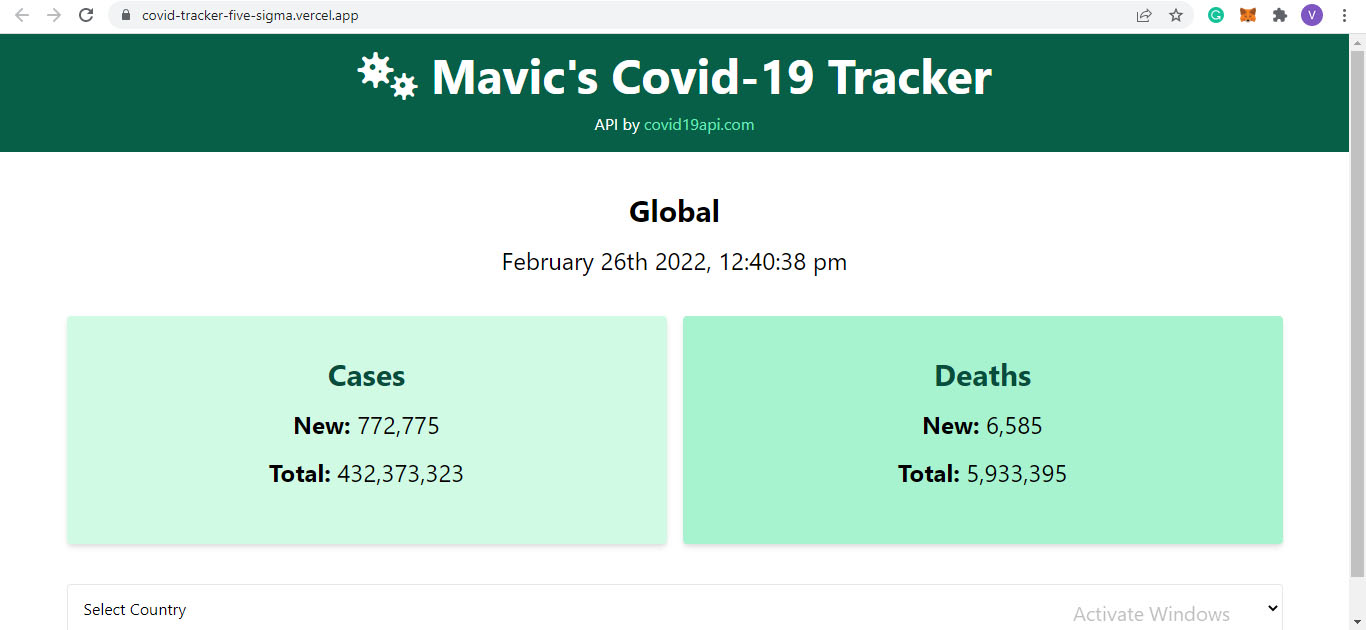Click the Mavic's Covid-19 Tracker heading
The image size is (1366, 630).
click(x=711, y=77)
